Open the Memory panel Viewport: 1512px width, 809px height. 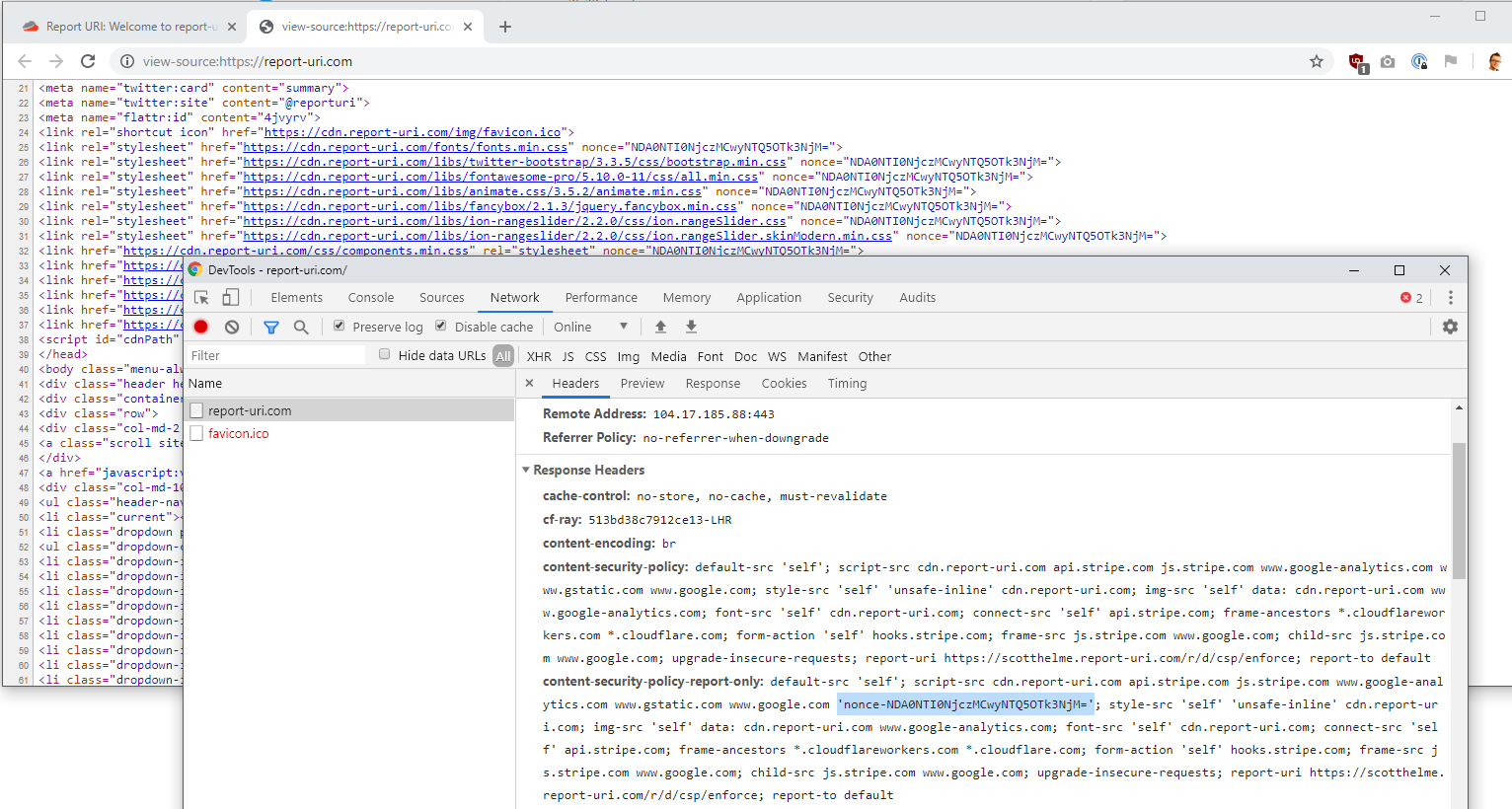click(687, 298)
